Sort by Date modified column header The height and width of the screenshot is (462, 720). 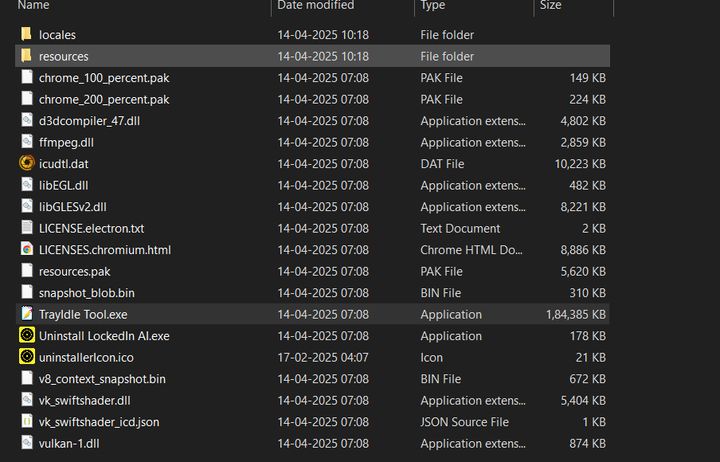[x=315, y=6]
